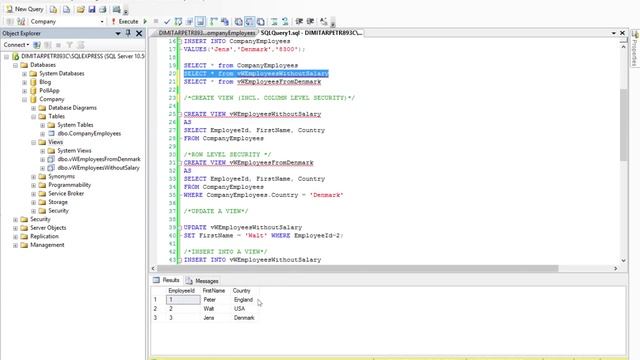Switch to DIMITARPETR893...ompanyEmployees tab
The width and height of the screenshot is (640, 360).
(207, 33)
